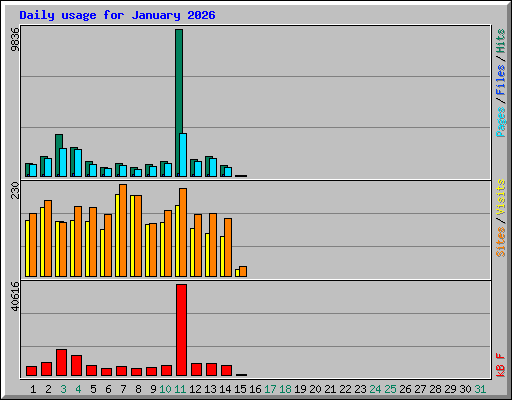
Task: Click the 40616 axis value
Action: 15,296
